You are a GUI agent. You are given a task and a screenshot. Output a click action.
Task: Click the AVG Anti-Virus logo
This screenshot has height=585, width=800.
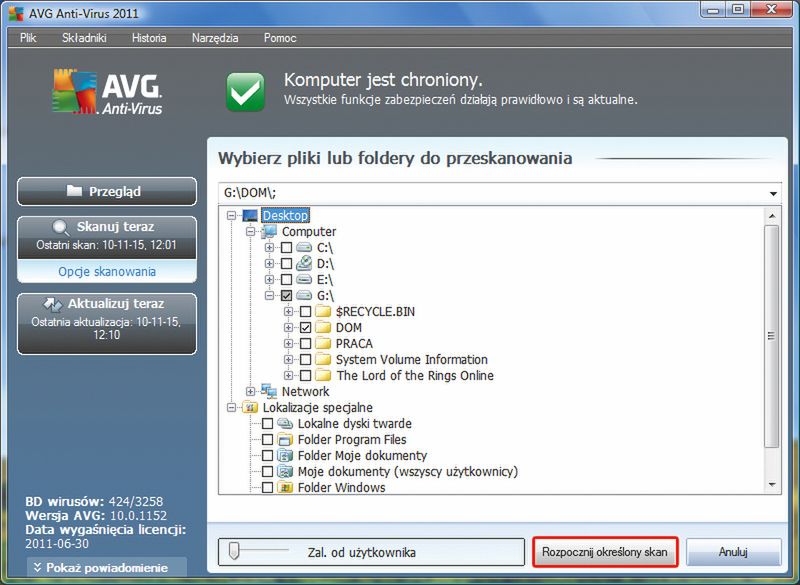(x=107, y=92)
